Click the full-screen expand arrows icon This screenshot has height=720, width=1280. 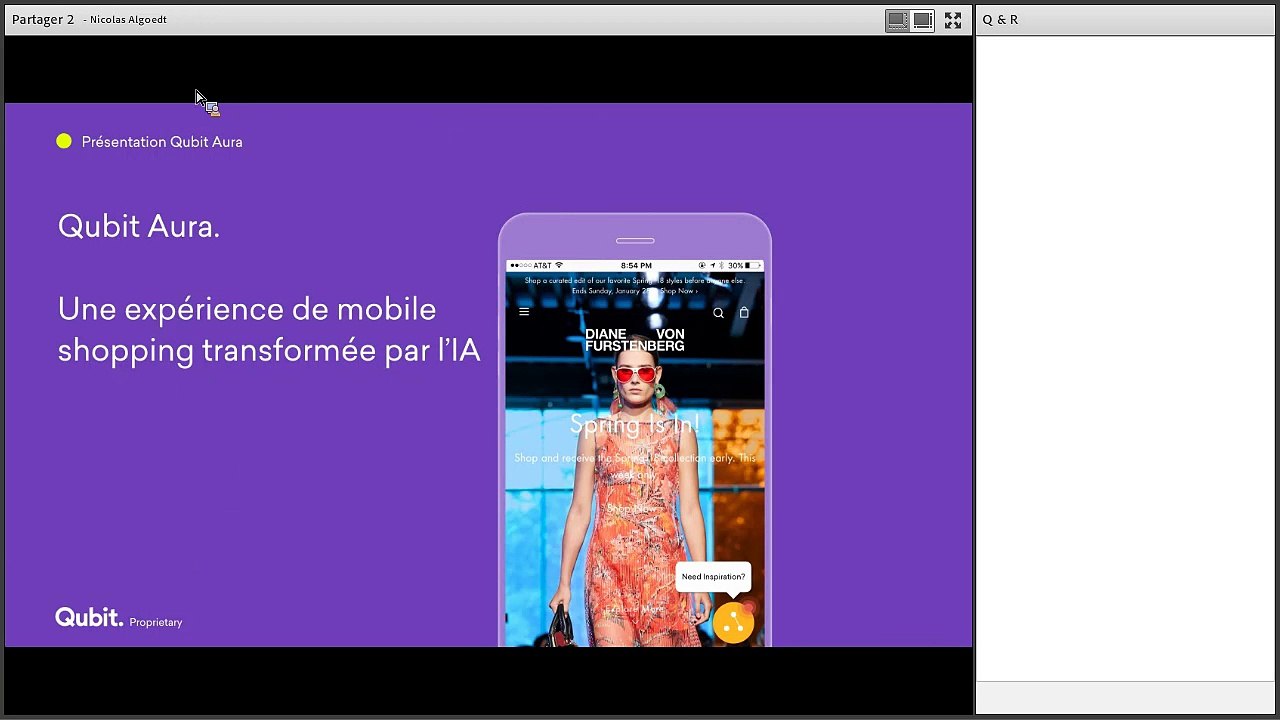pyautogui.click(x=953, y=20)
